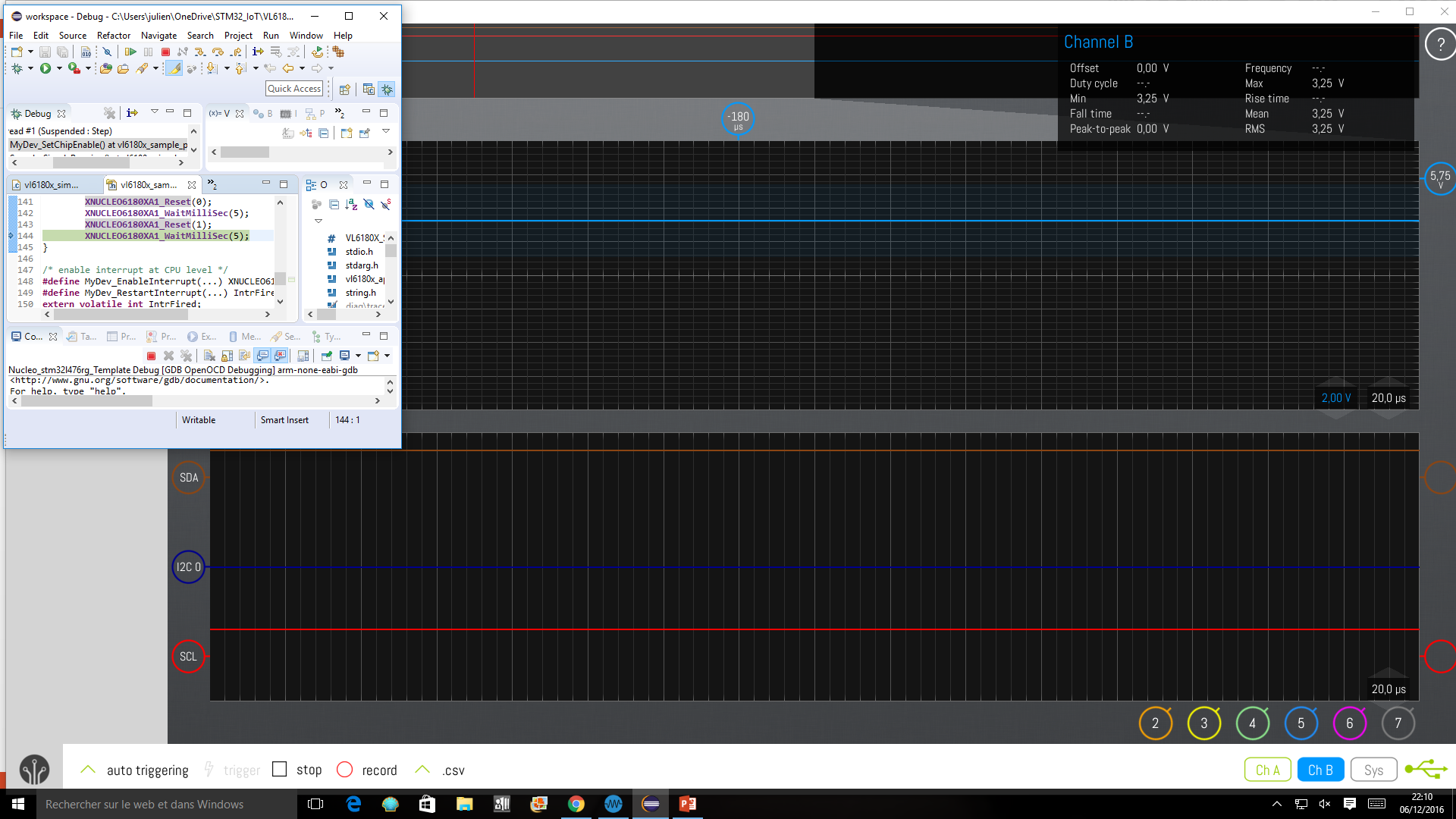Open the Run launch dropdown arrow
The image size is (1456, 819).
59,68
